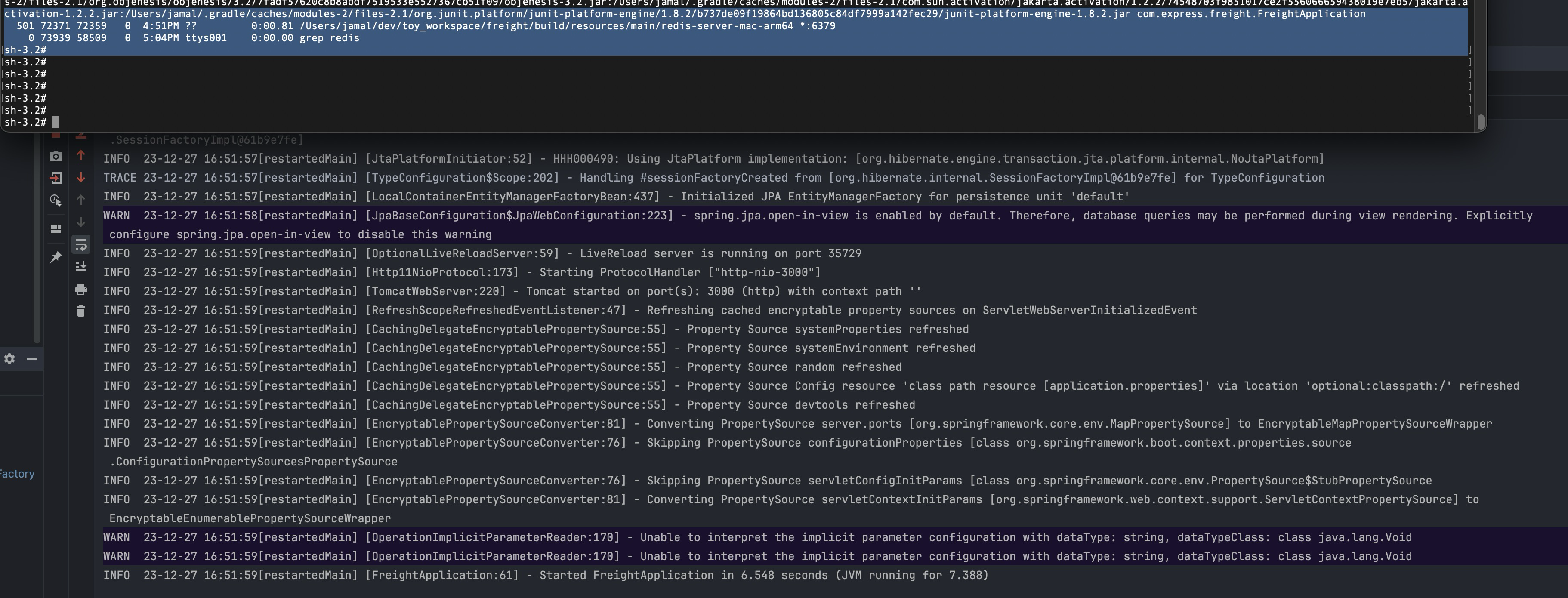The height and width of the screenshot is (598, 1568).
Task: Toggle the pin tab icon
Action: tap(56, 257)
